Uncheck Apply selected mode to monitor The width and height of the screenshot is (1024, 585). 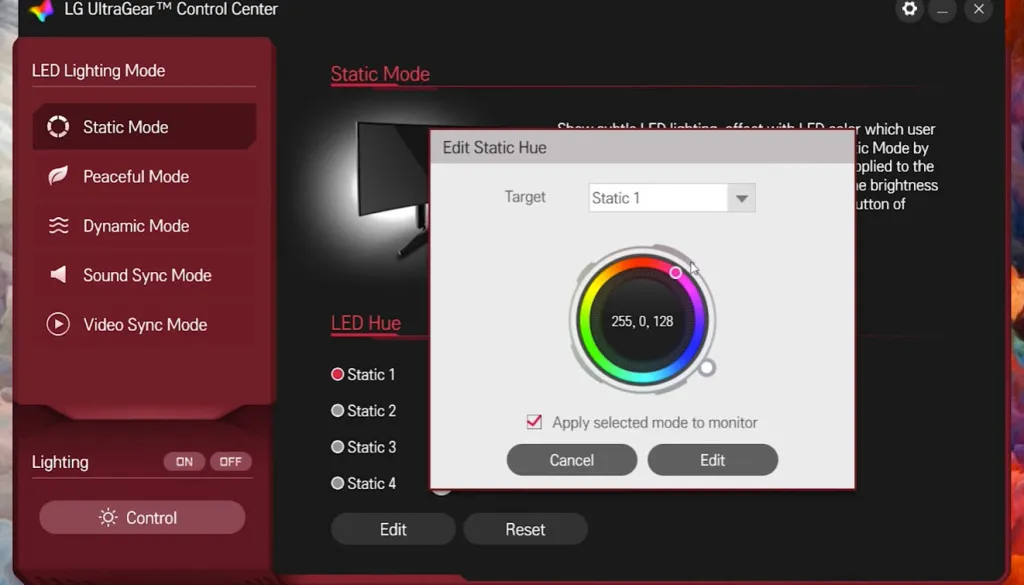534,422
